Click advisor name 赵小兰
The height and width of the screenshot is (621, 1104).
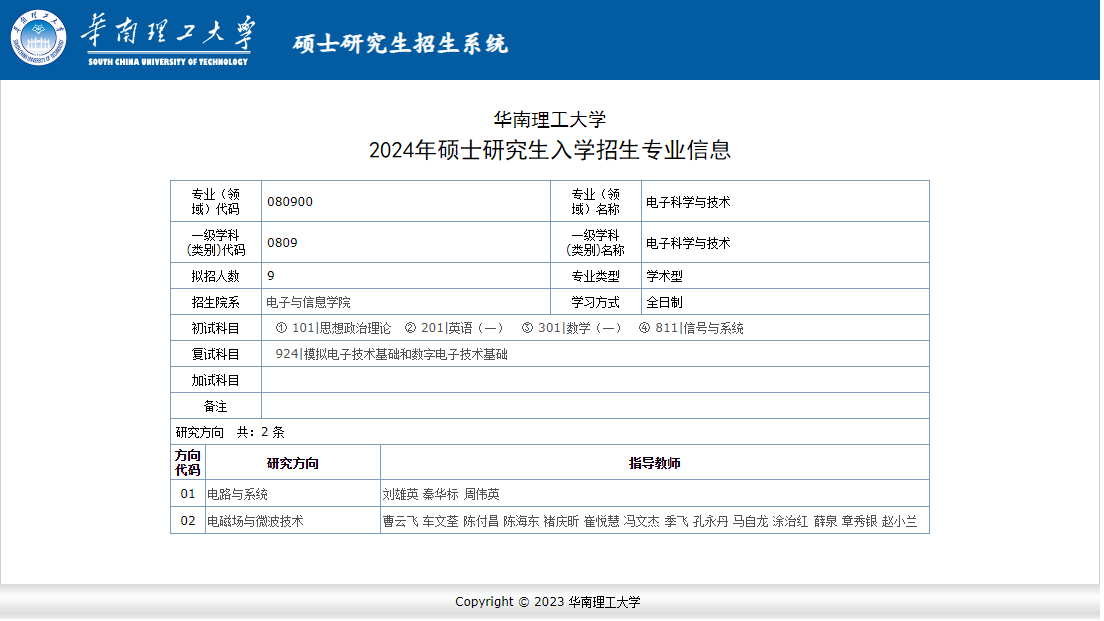pos(900,522)
